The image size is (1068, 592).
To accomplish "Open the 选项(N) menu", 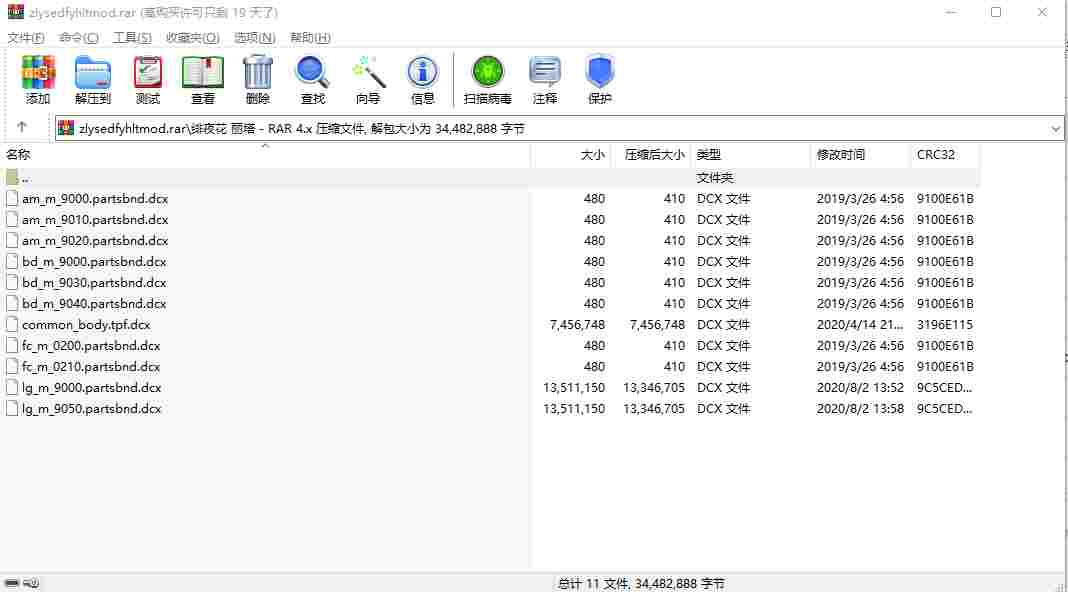I will coord(255,37).
